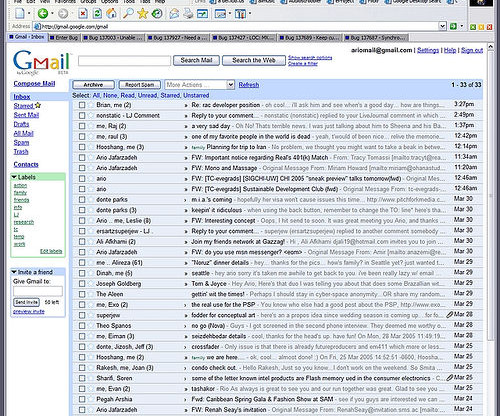Click the Send Invite button
500x416 pixels.
coord(26,302)
